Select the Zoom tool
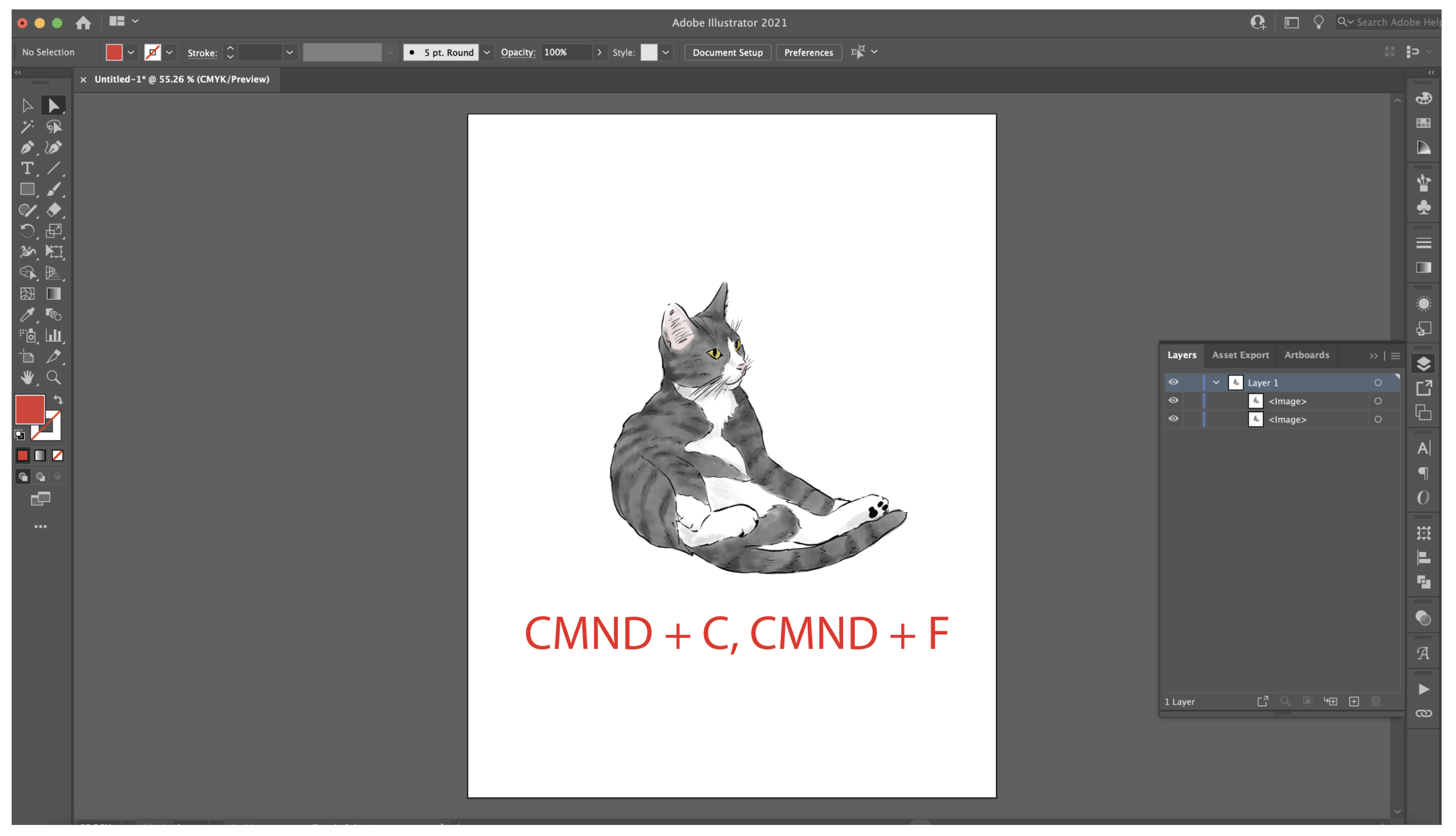The image size is (1456, 836). 54,378
